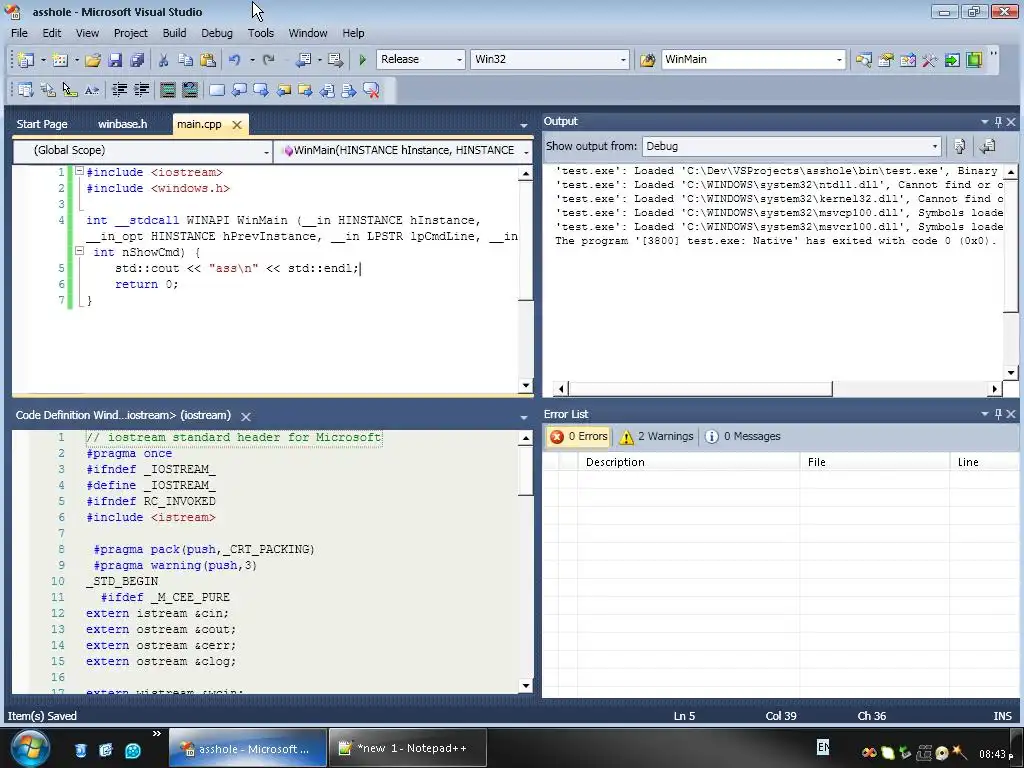The image size is (1024, 768).
Task: Click the Paste clipboard icon
Action: coord(208,59)
